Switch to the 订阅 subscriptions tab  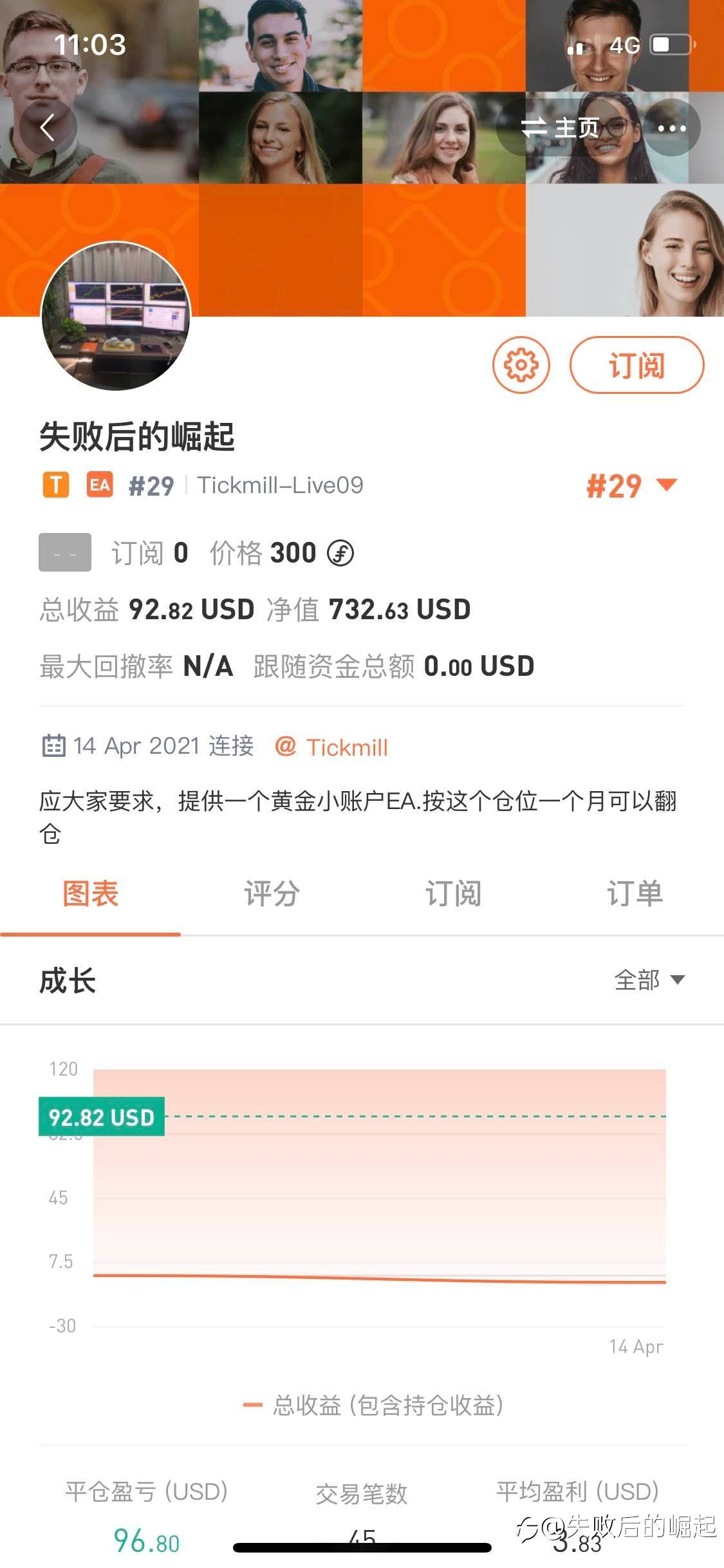[453, 893]
